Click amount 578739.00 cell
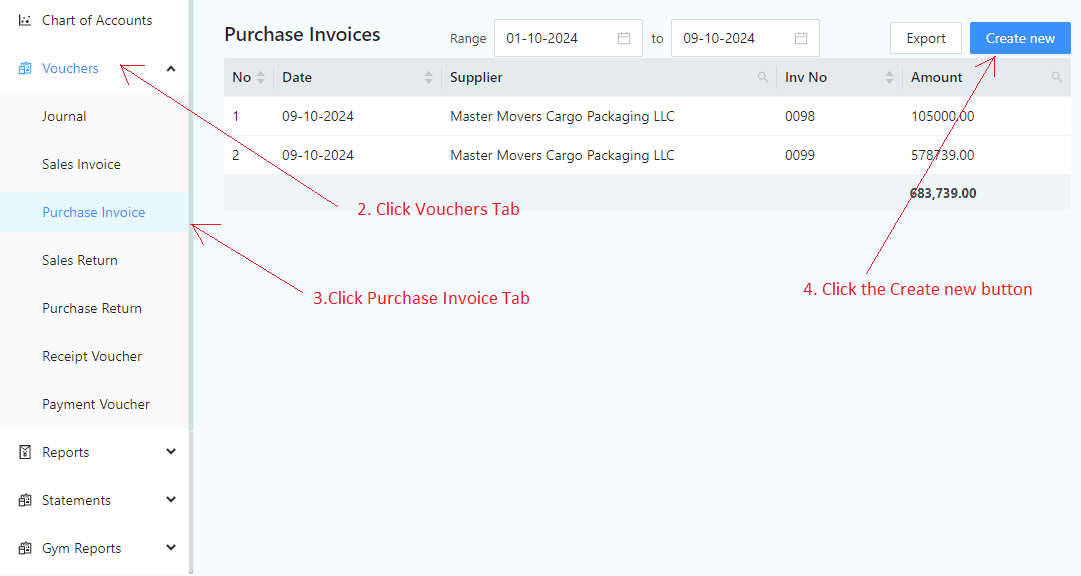This screenshot has width=1081, height=576. tap(942, 155)
